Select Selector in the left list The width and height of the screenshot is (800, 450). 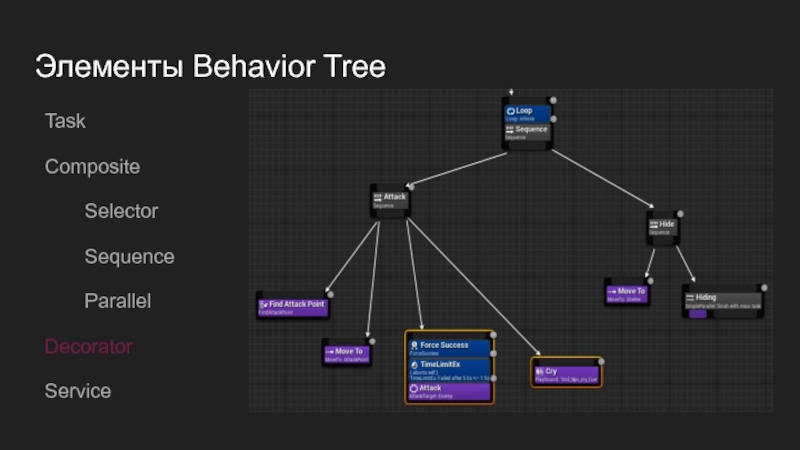[121, 211]
